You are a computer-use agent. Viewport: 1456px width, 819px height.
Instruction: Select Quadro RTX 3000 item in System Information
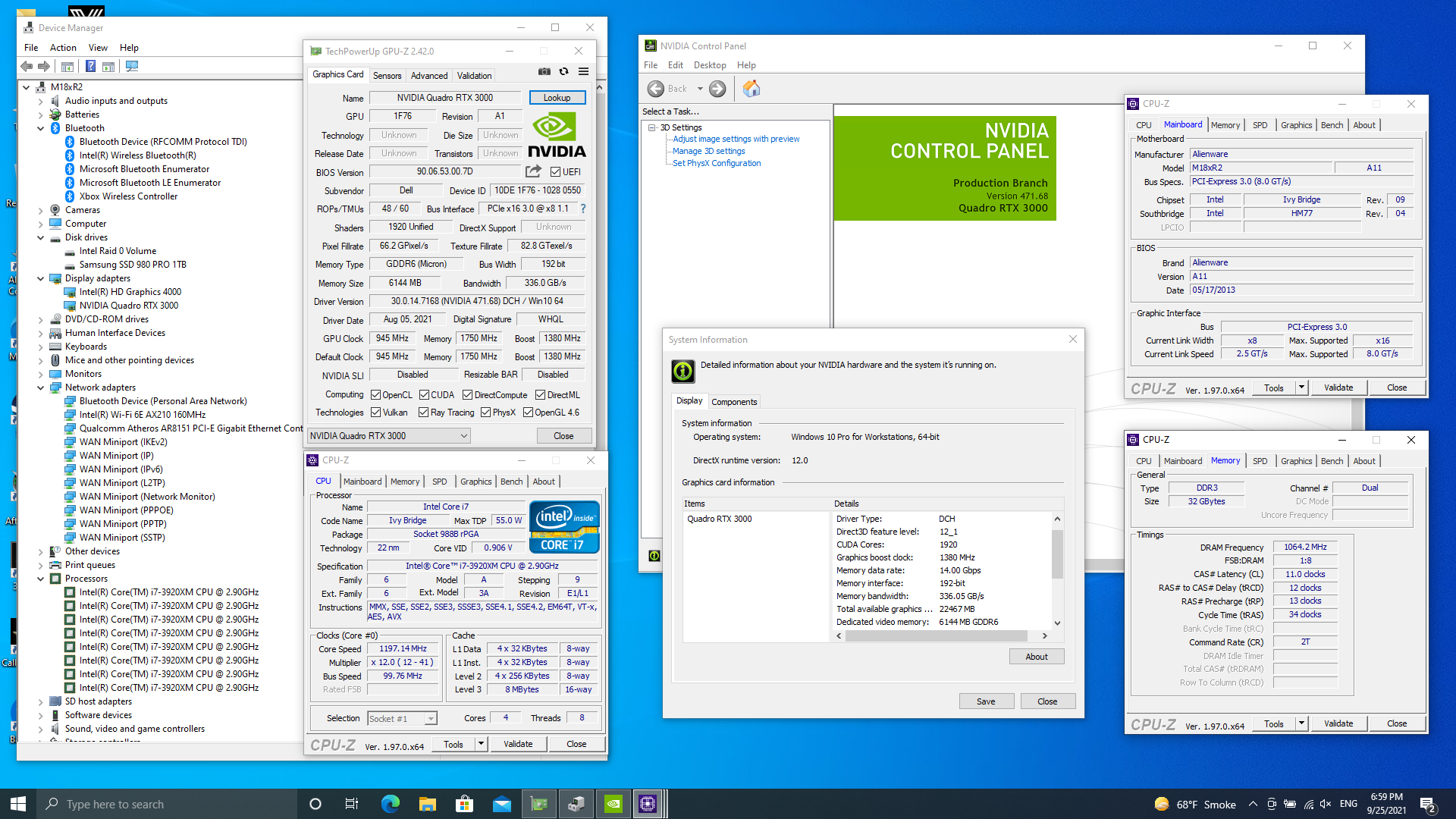point(719,519)
